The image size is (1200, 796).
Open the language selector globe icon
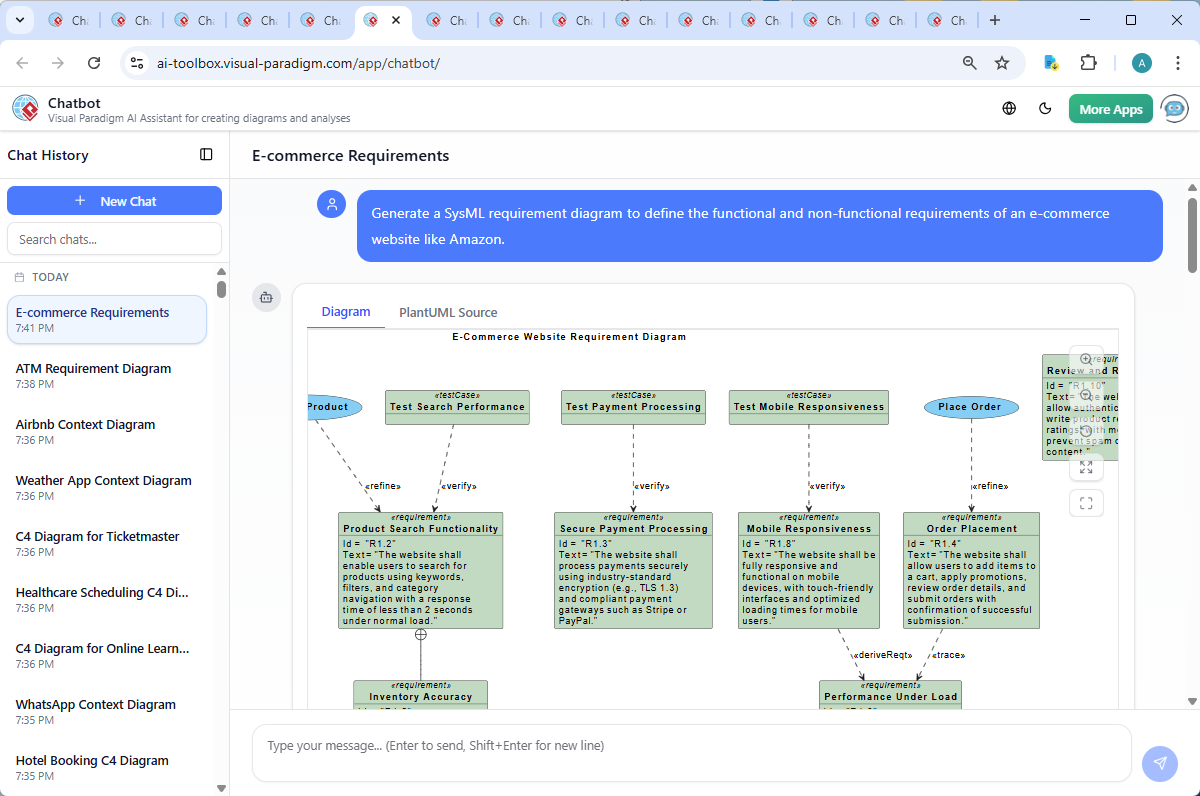[x=1008, y=108]
